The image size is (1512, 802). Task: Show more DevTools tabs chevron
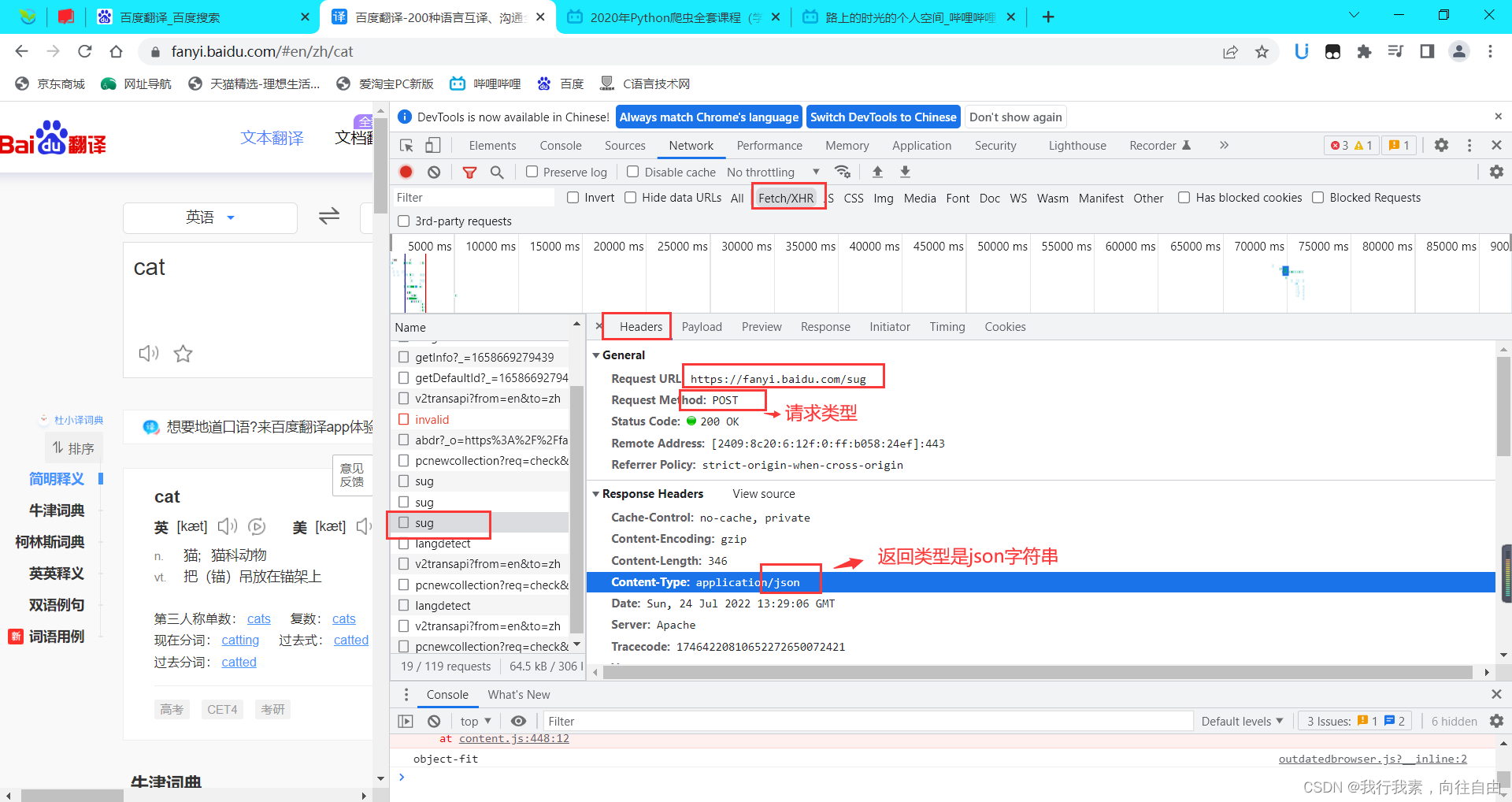tap(1224, 145)
